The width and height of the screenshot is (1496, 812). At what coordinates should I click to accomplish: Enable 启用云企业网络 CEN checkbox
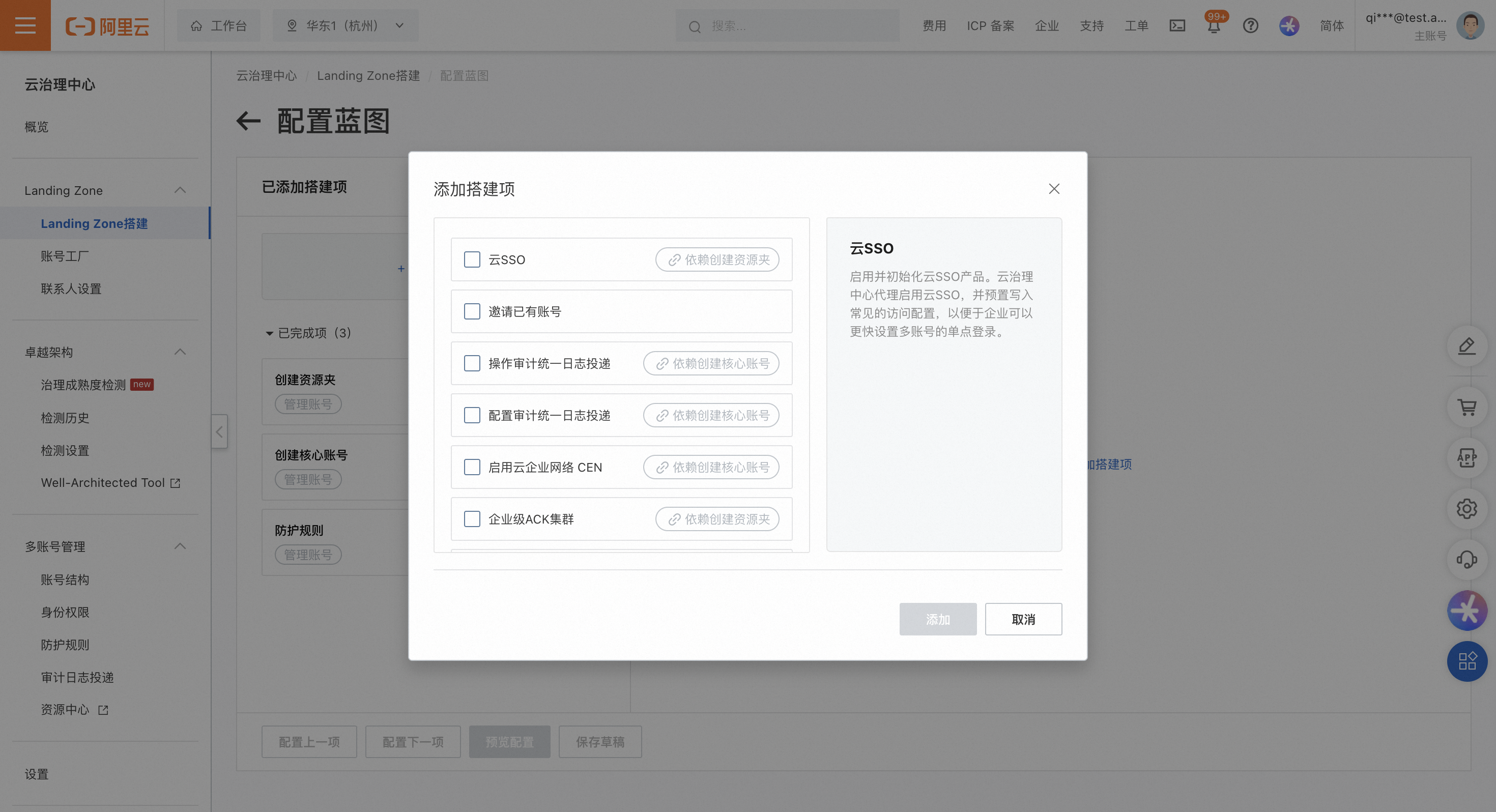click(x=472, y=467)
